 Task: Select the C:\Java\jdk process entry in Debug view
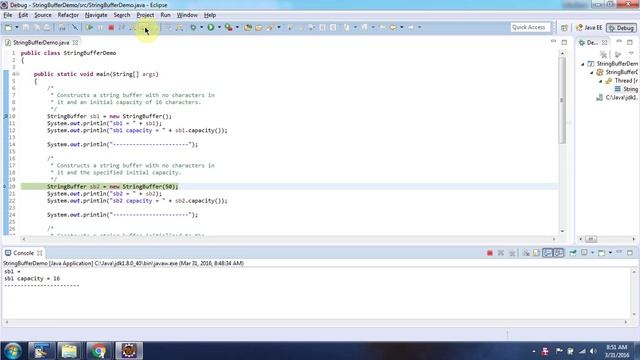(617, 98)
